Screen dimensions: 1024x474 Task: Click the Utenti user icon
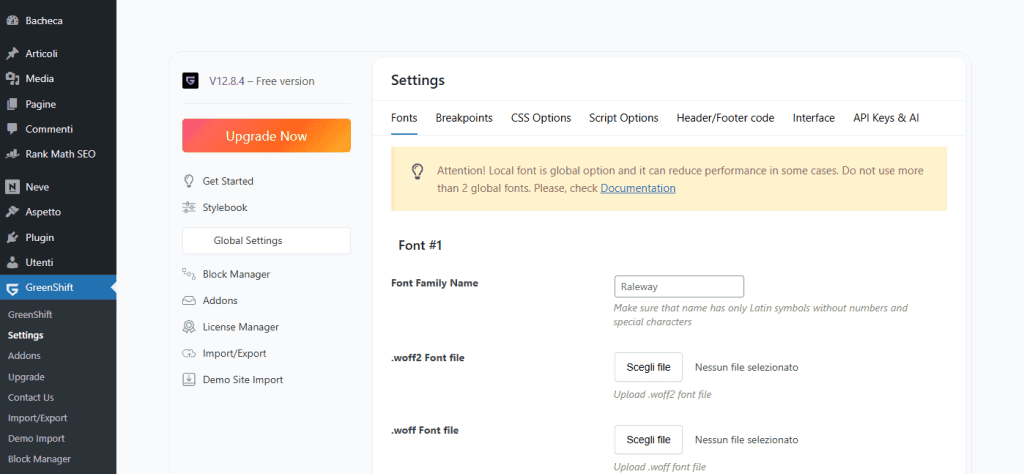[x=12, y=262]
